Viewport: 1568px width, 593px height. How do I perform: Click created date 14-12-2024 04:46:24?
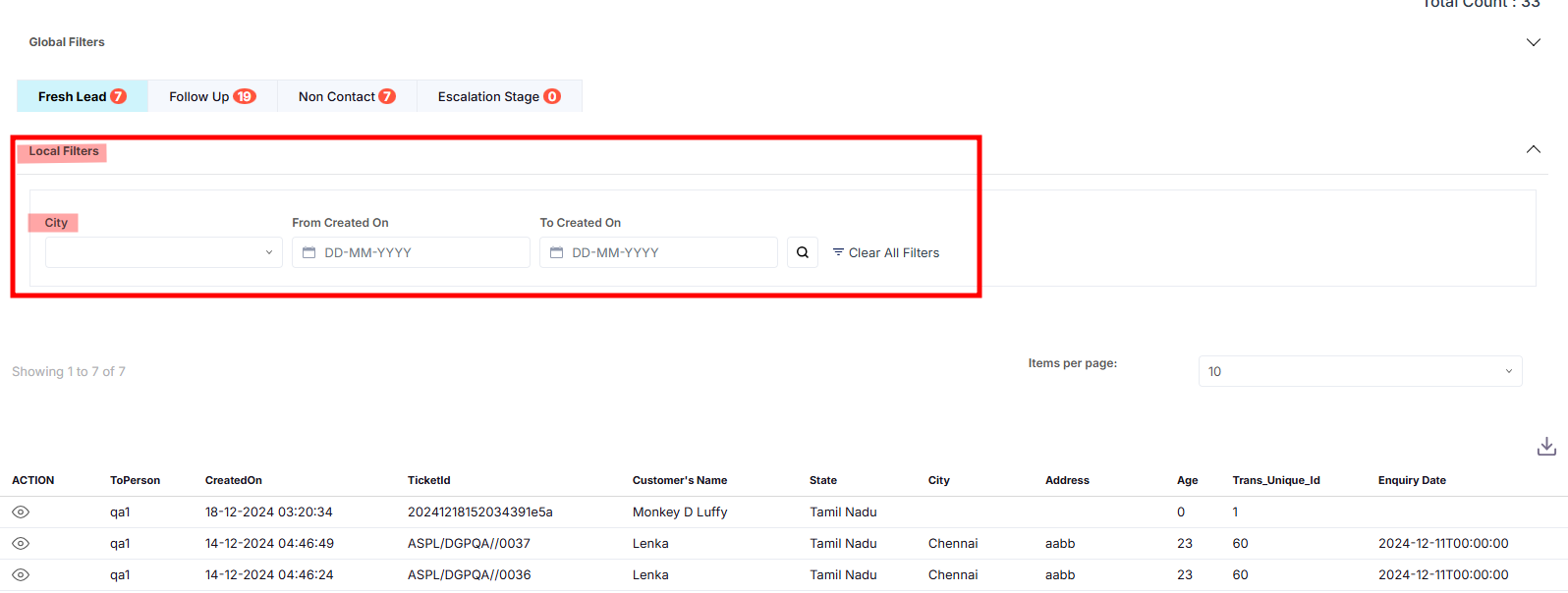coord(269,574)
